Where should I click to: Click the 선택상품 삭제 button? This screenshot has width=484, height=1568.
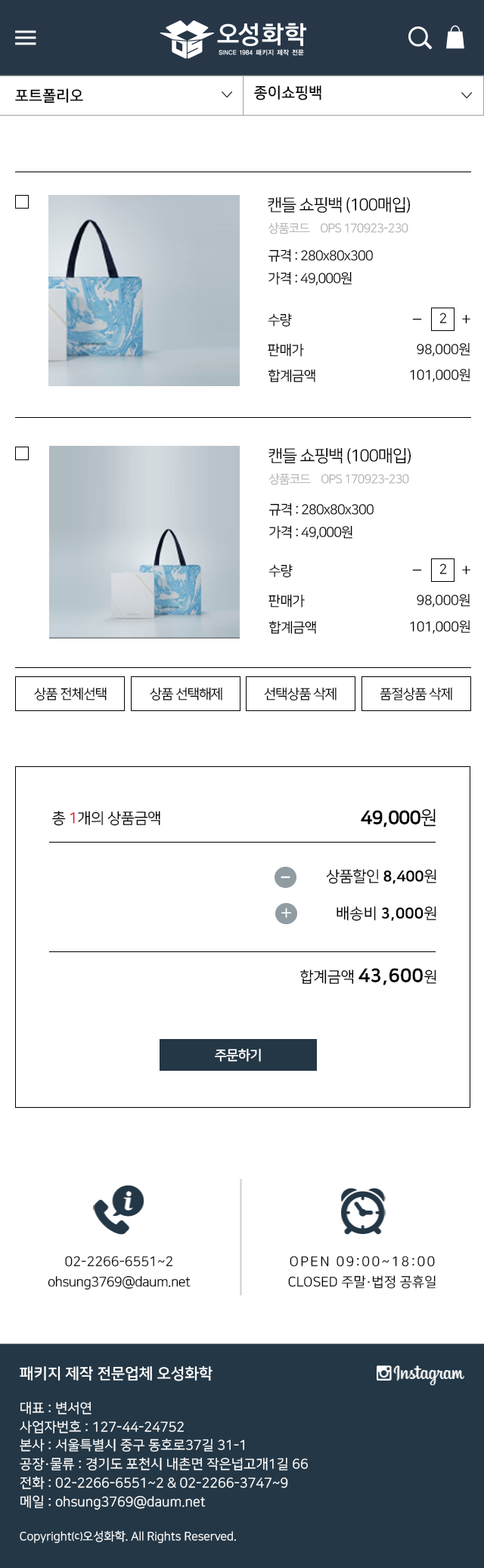[x=300, y=693]
